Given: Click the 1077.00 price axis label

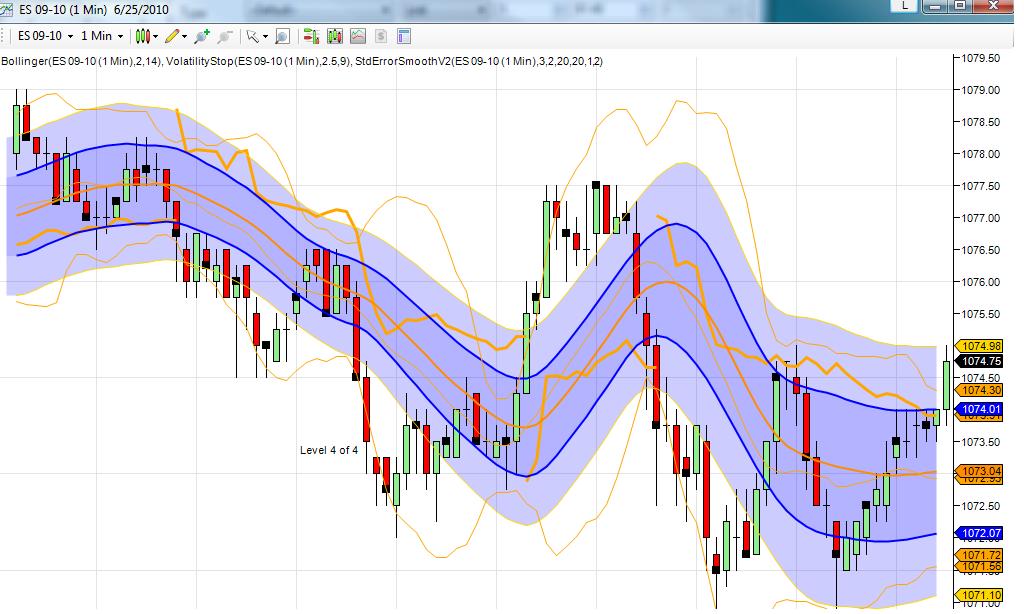Looking at the screenshot, I should coord(980,218).
